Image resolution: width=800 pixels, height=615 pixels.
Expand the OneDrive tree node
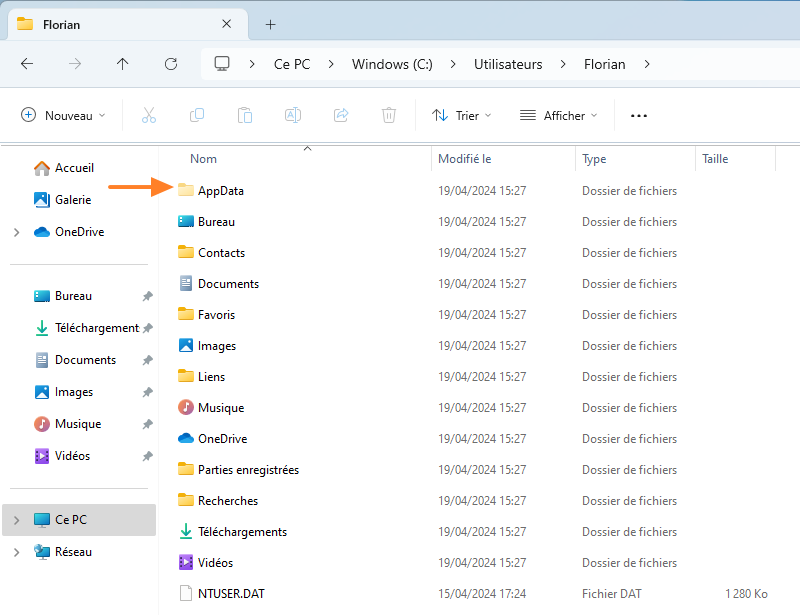tap(16, 232)
